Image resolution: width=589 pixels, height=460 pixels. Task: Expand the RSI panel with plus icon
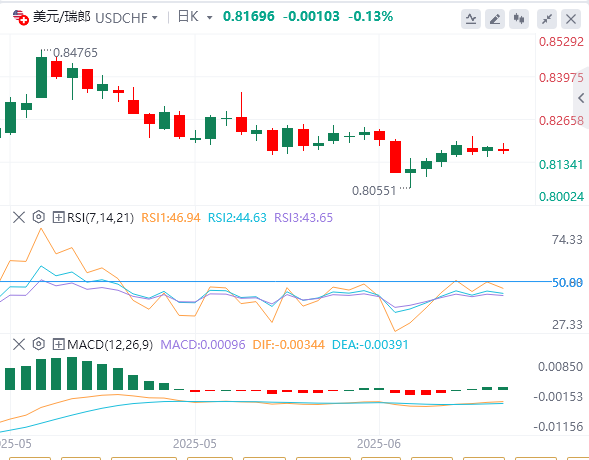pos(58,217)
